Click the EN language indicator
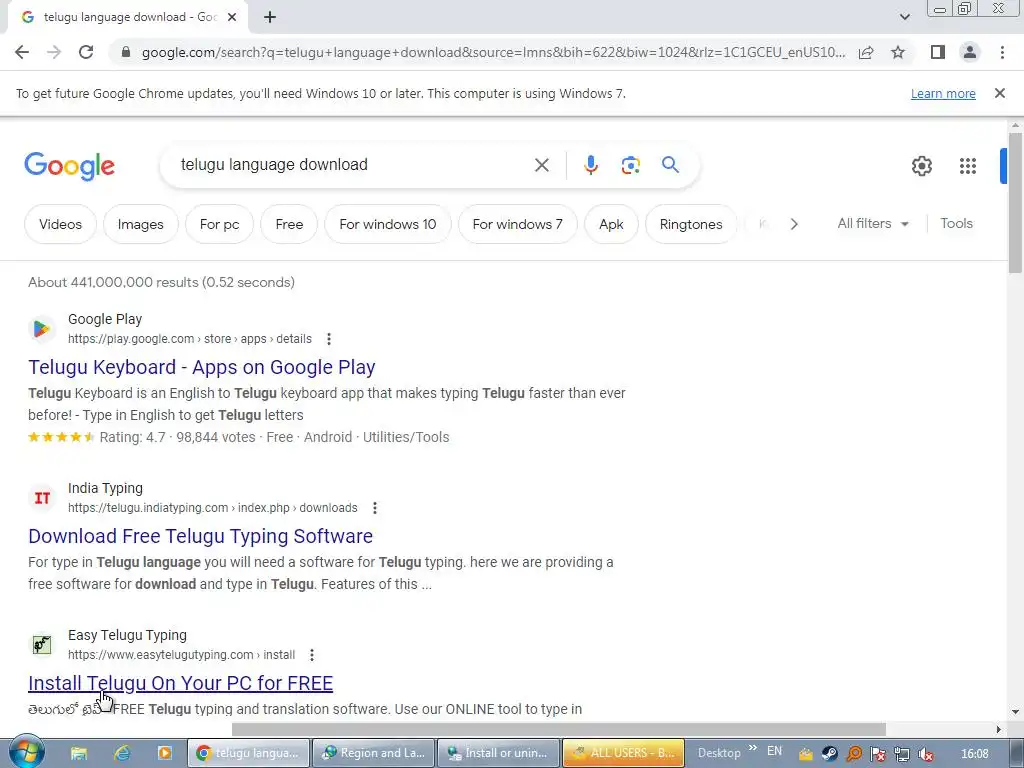 (x=775, y=751)
